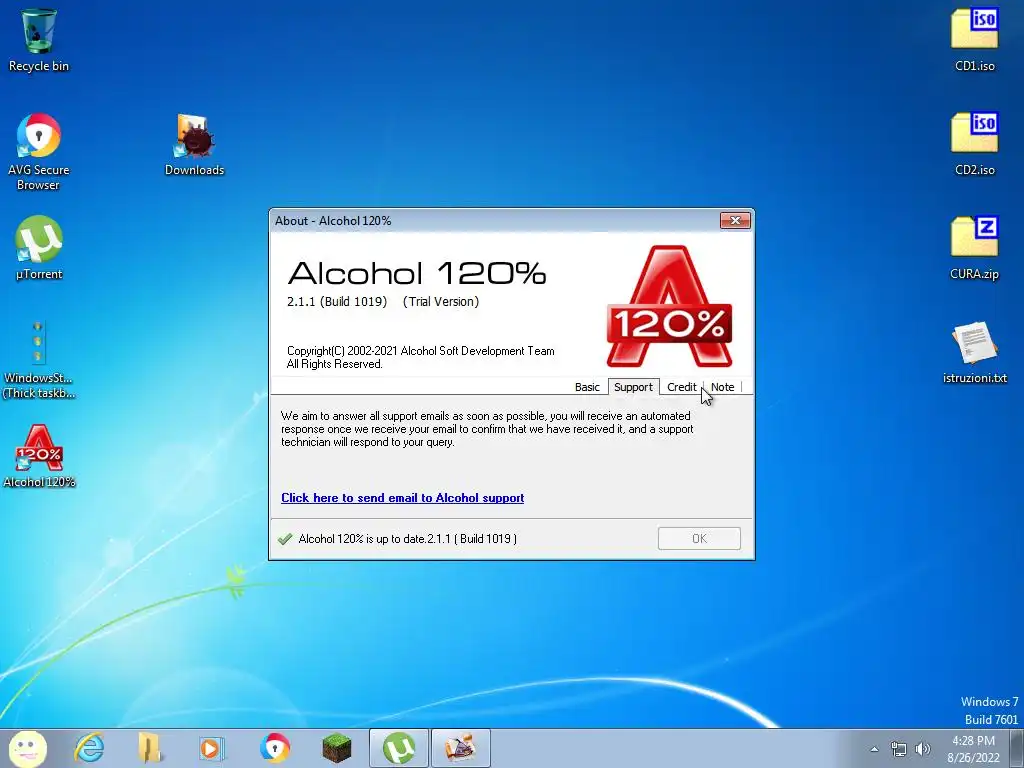1024x768 pixels.
Task: Click the 'Alcohol 120%' heading text in dialog
Action: click(417, 273)
